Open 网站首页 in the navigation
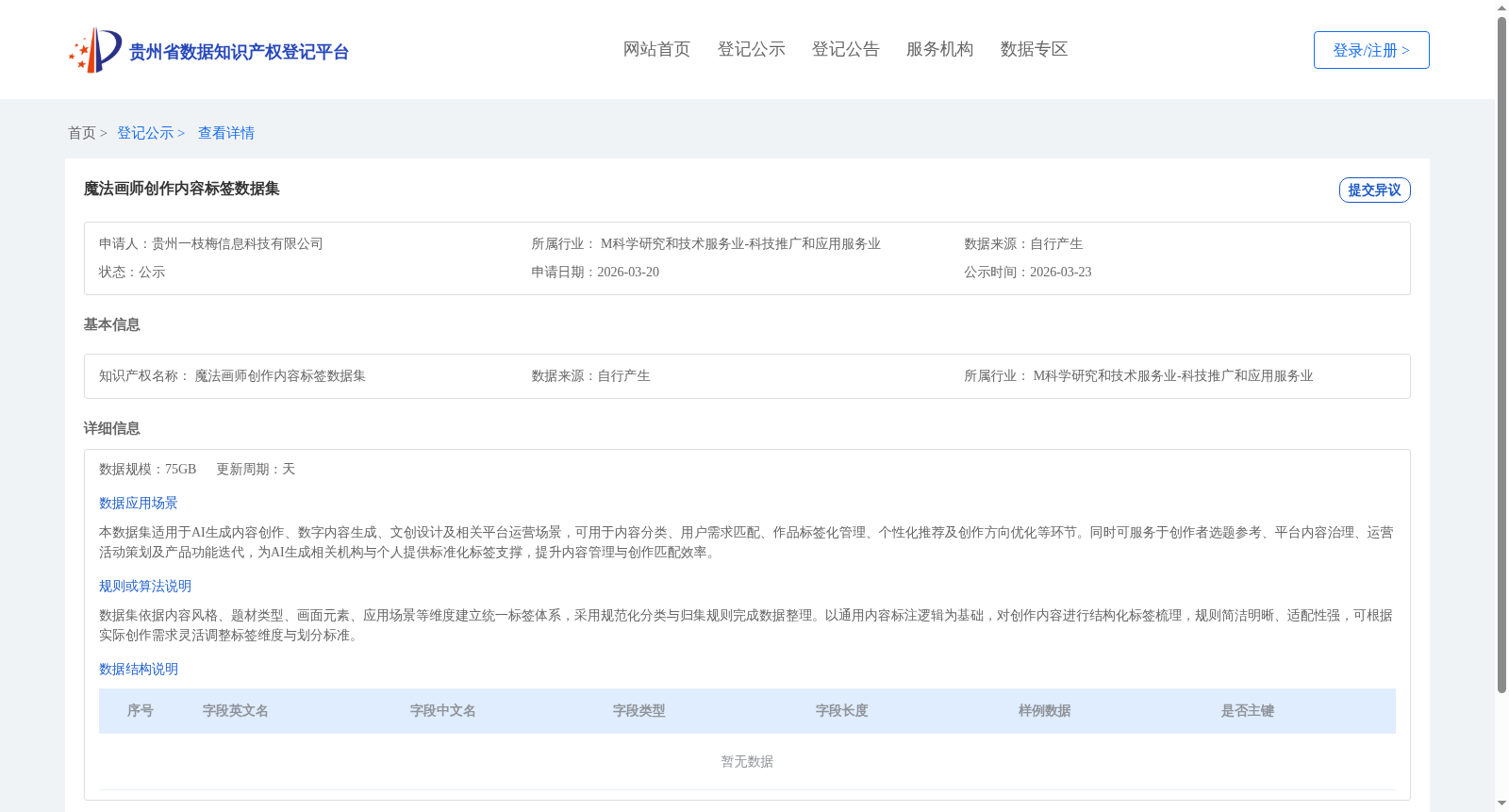The width and height of the screenshot is (1509, 812). coord(656,49)
